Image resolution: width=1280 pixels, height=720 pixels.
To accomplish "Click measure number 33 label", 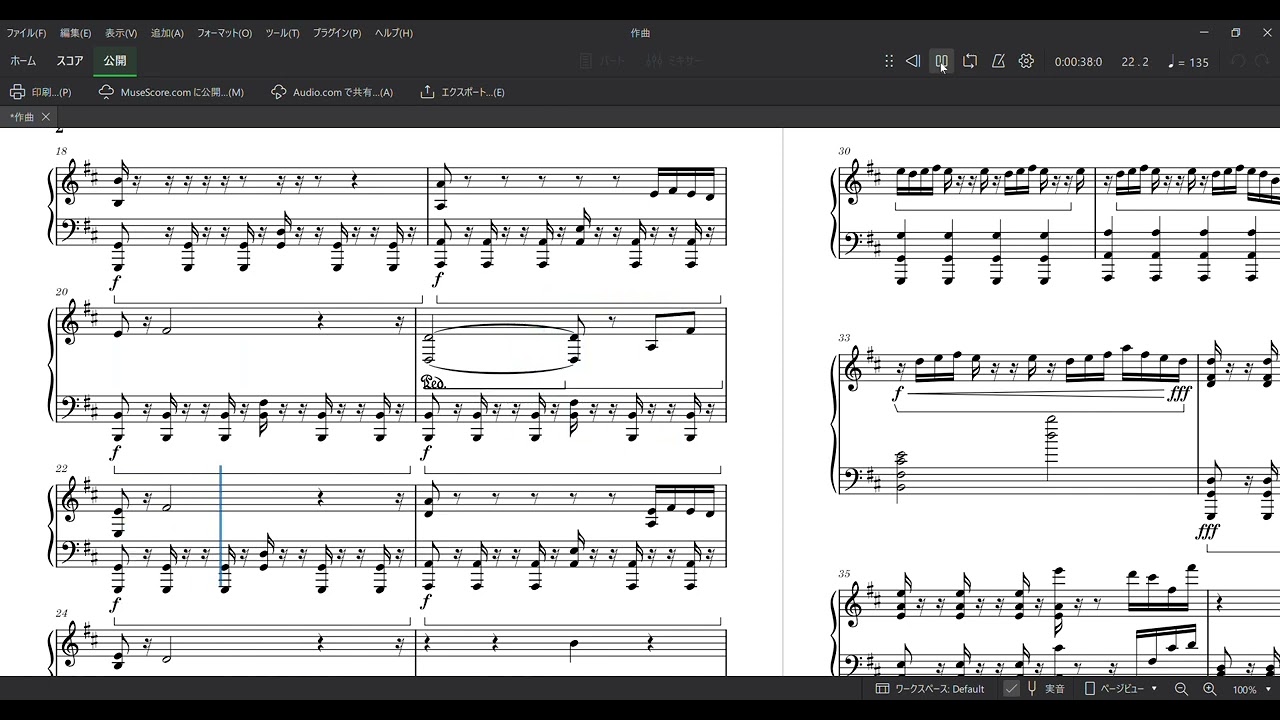I will tap(844, 338).
